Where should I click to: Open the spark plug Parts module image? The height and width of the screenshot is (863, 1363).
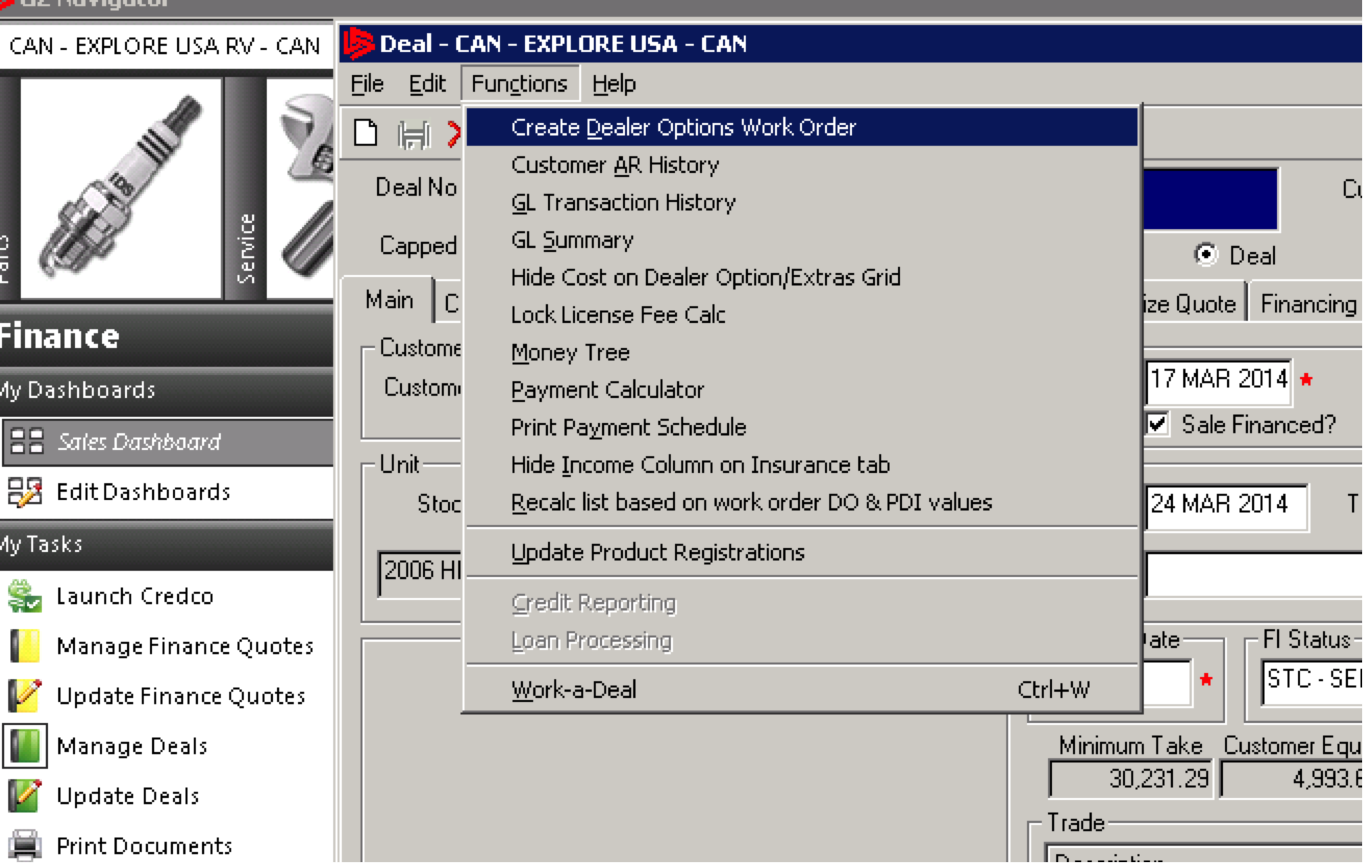click(x=121, y=188)
